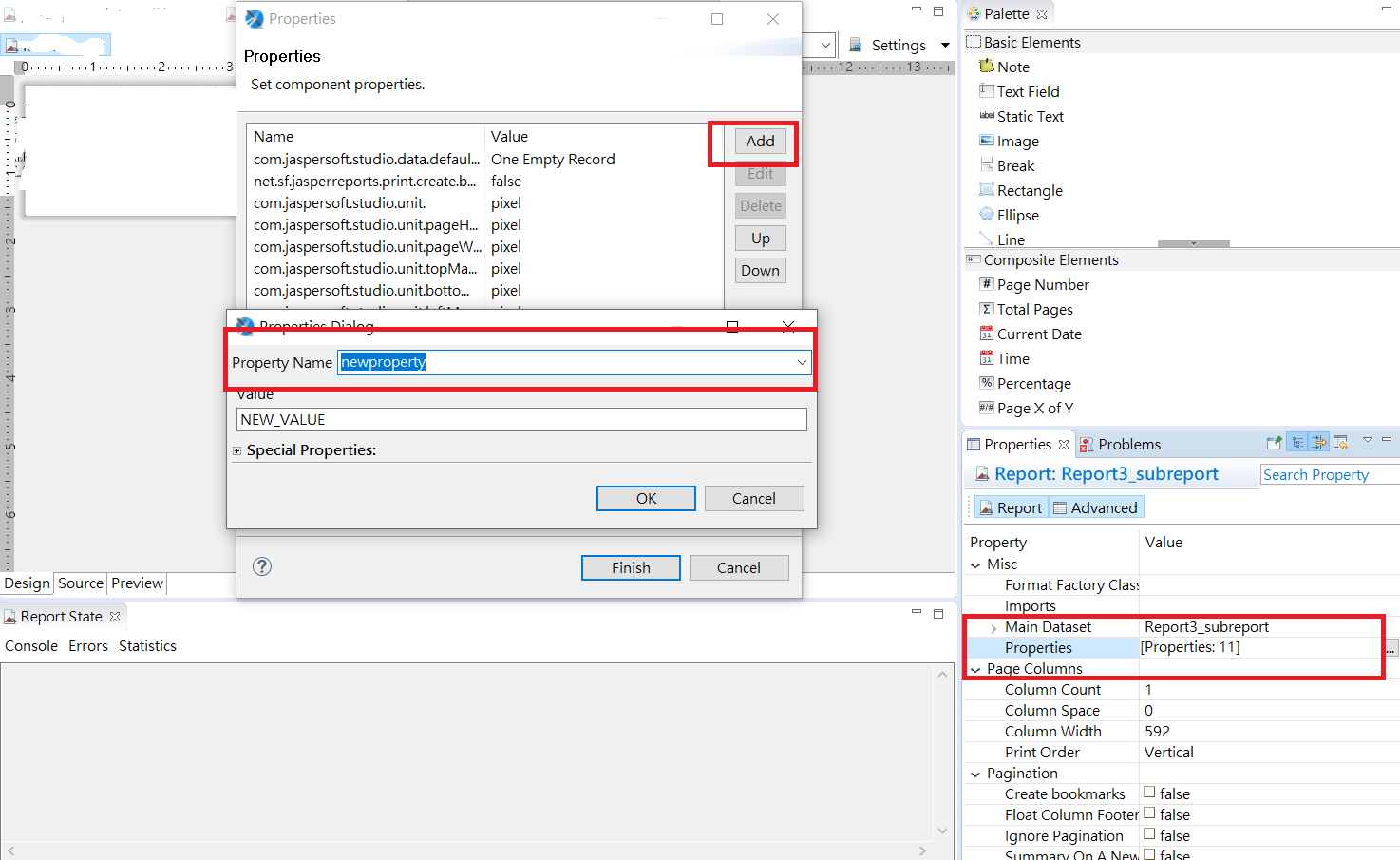
Task: Click the help icon in the Properties dialog
Action: (x=262, y=567)
